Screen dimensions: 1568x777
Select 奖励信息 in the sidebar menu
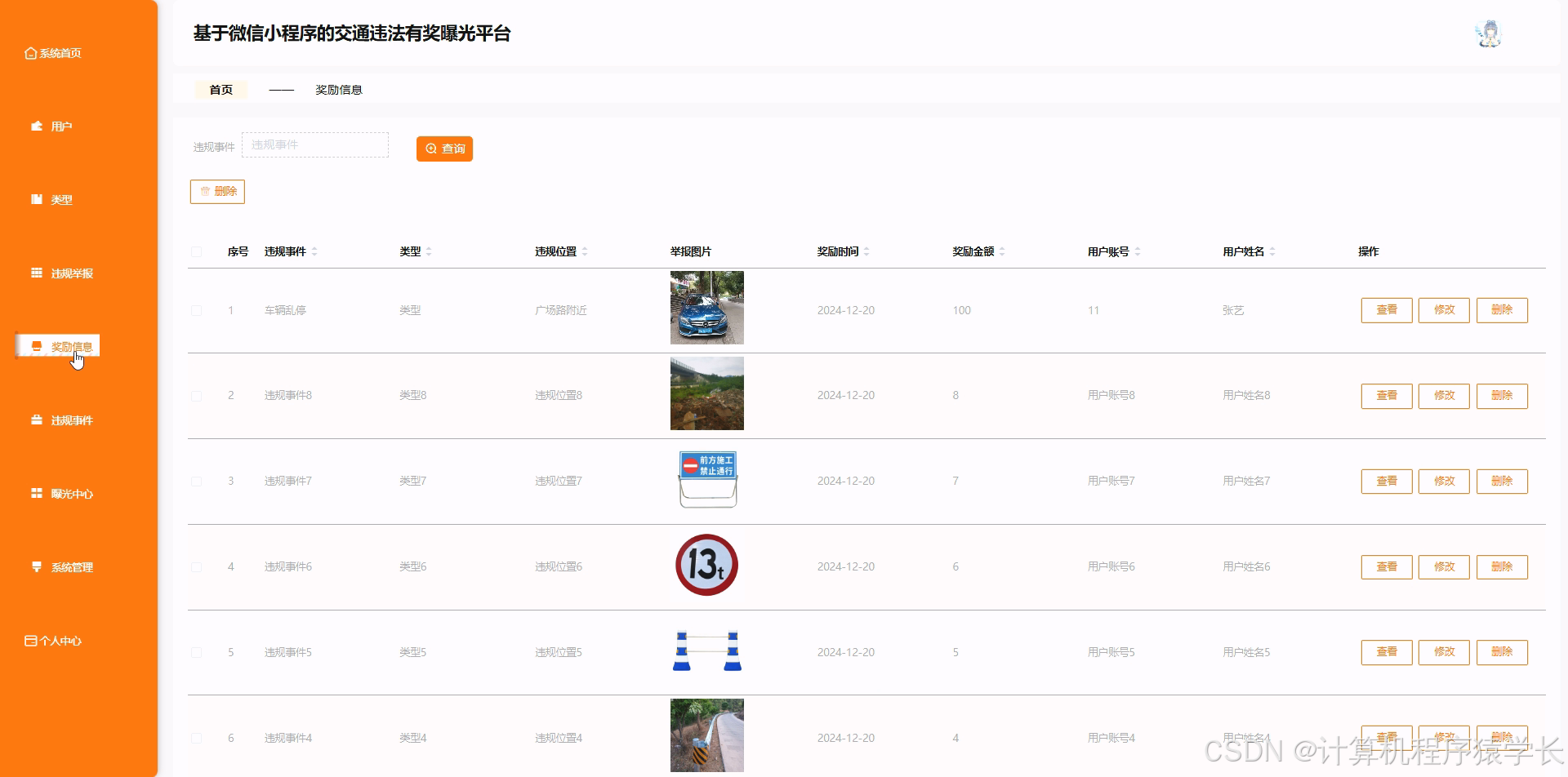69,345
